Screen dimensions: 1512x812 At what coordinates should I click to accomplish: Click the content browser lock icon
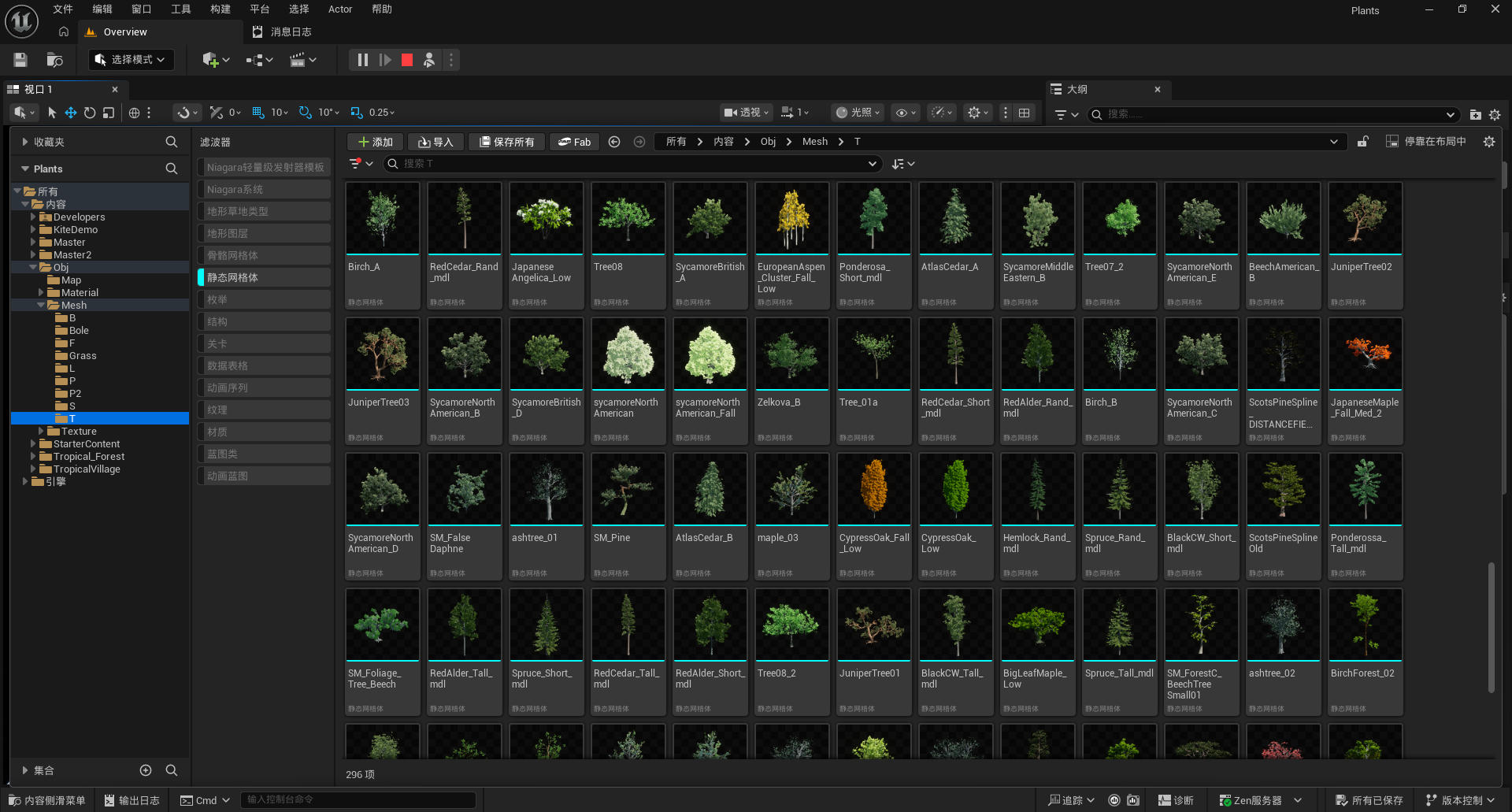1362,142
